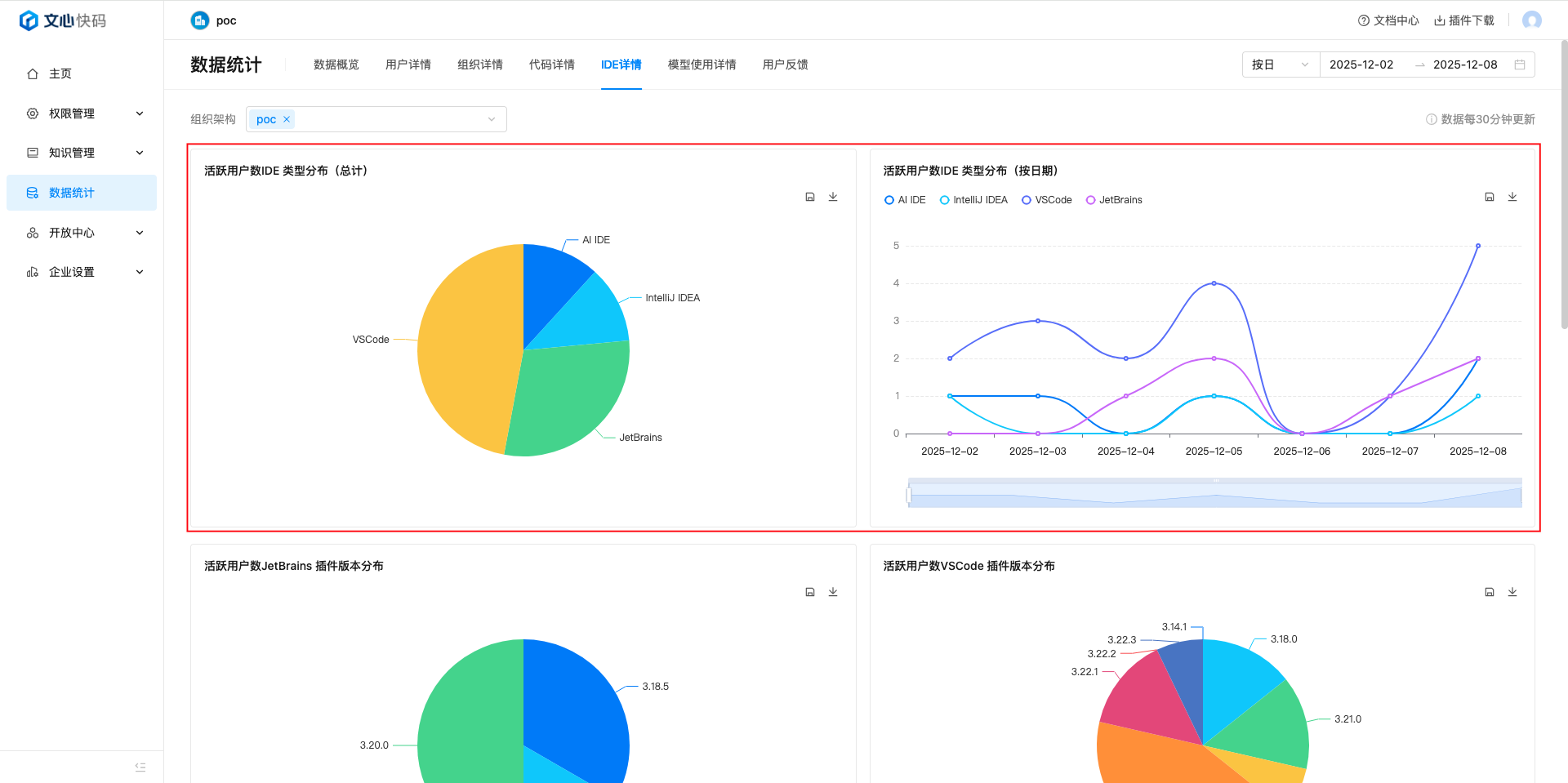The height and width of the screenshot is (783, 1568).
Task: Toggle the IntelliJ IDEA legend series
Action: coord(973,200)
